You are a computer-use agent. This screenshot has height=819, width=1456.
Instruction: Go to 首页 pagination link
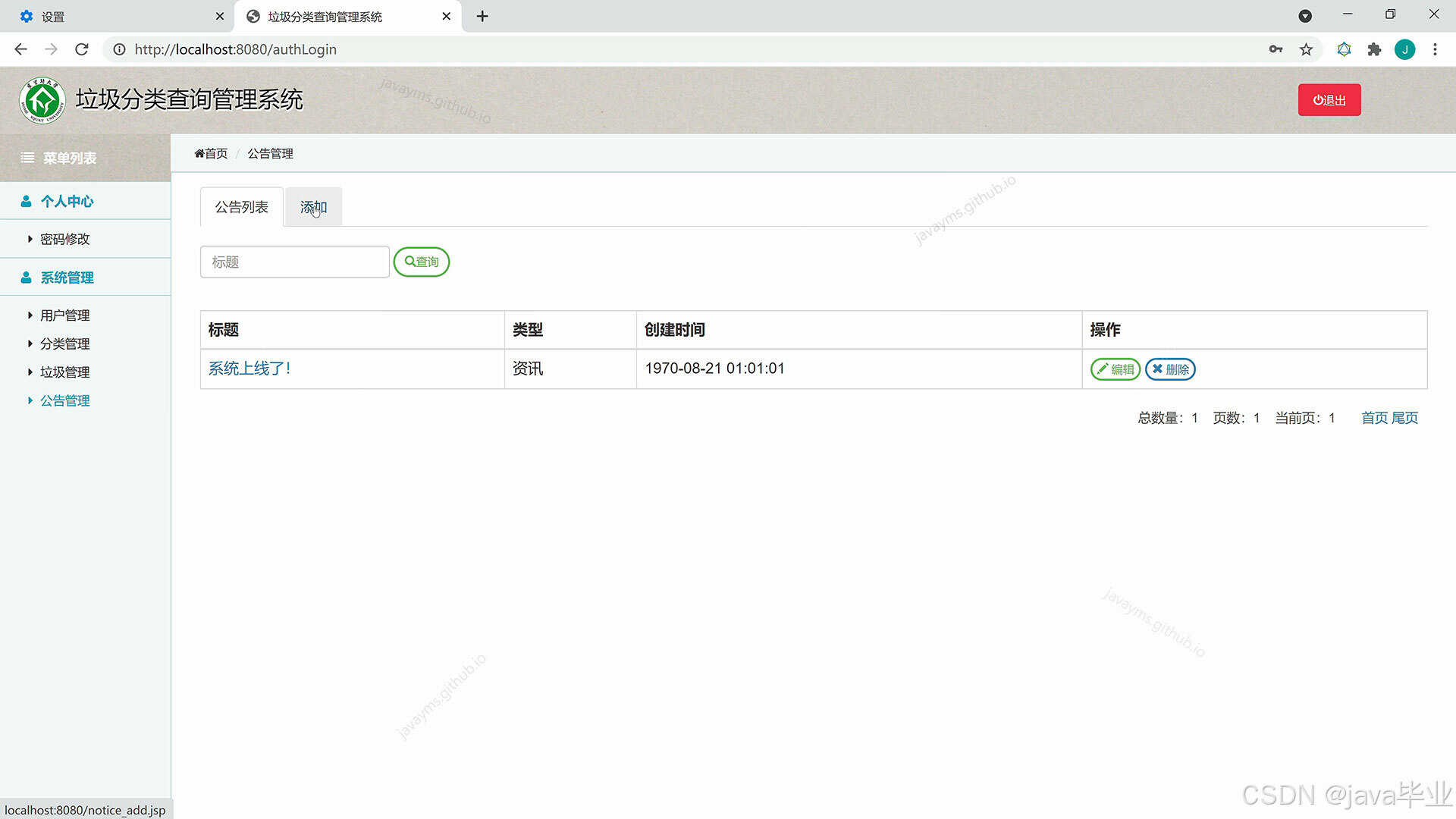click(1374, 418)
